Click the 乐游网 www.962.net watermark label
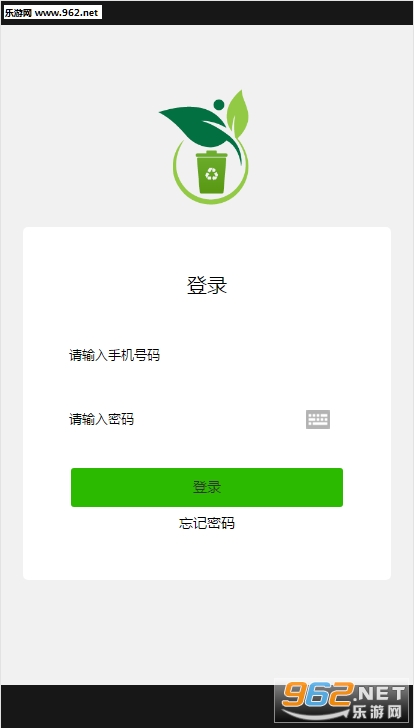Viewport: 414px width, 728px height. click(52, 13)
